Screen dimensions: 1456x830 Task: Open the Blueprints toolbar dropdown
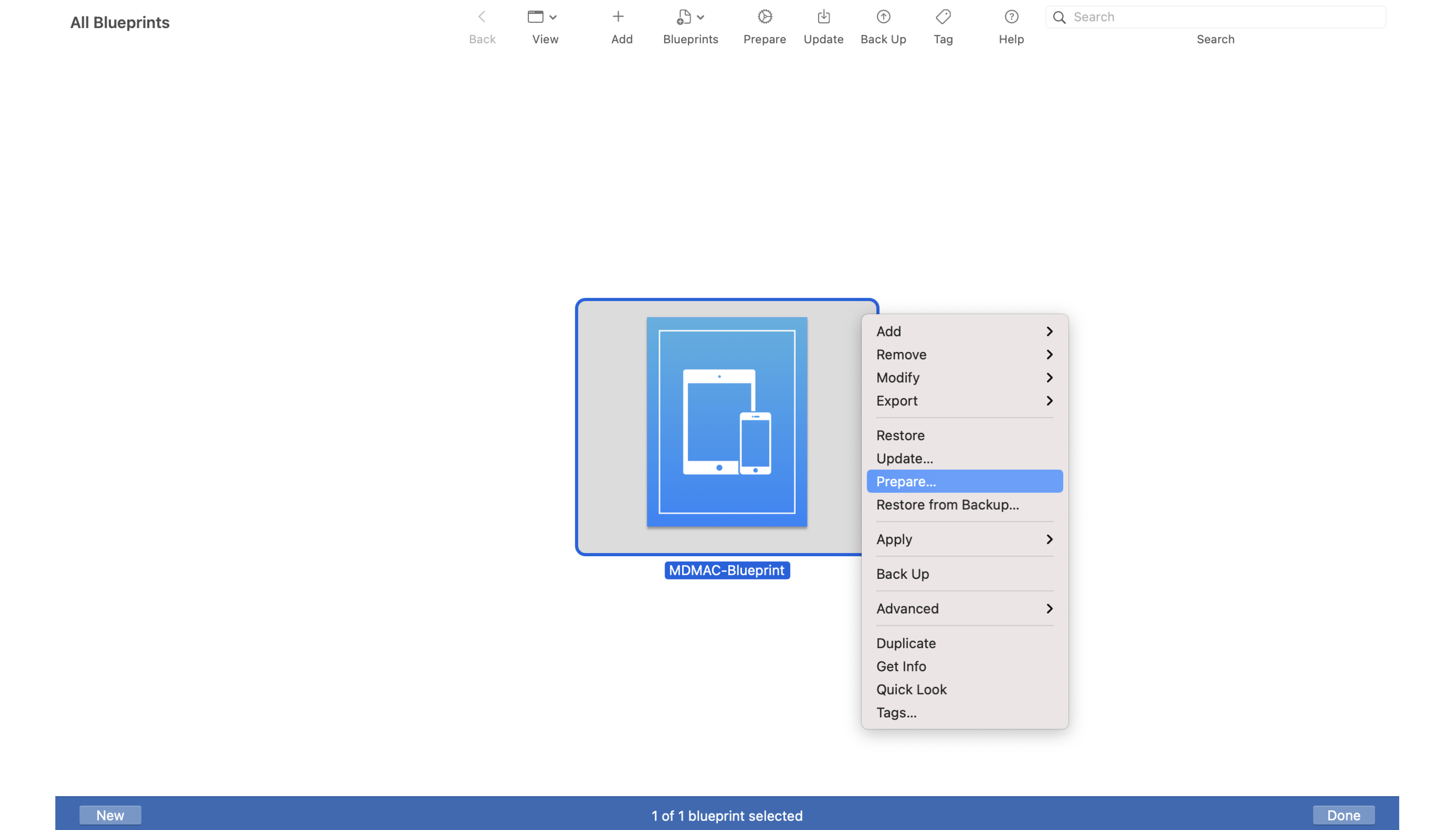pos(689,17)
